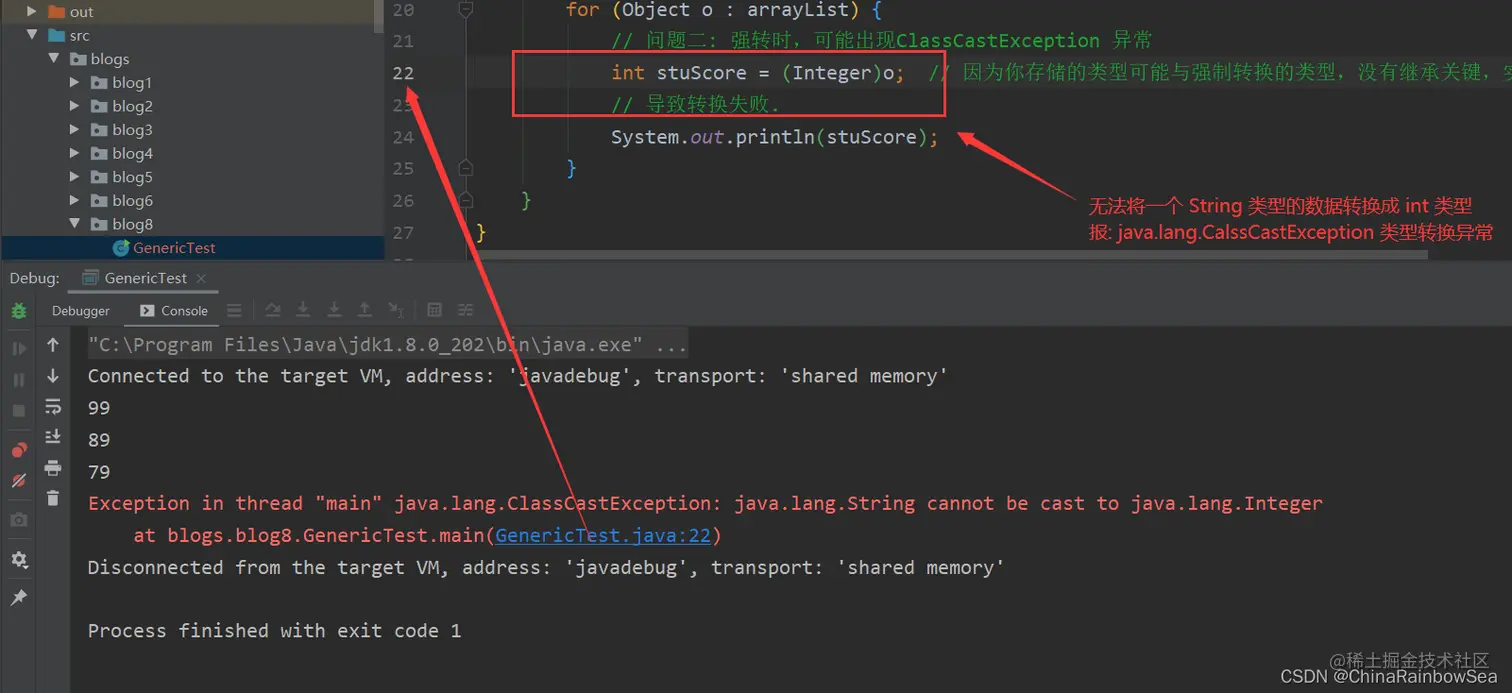
Task: Open View Breakpoints (double red circles)
Action: point(19,450)
